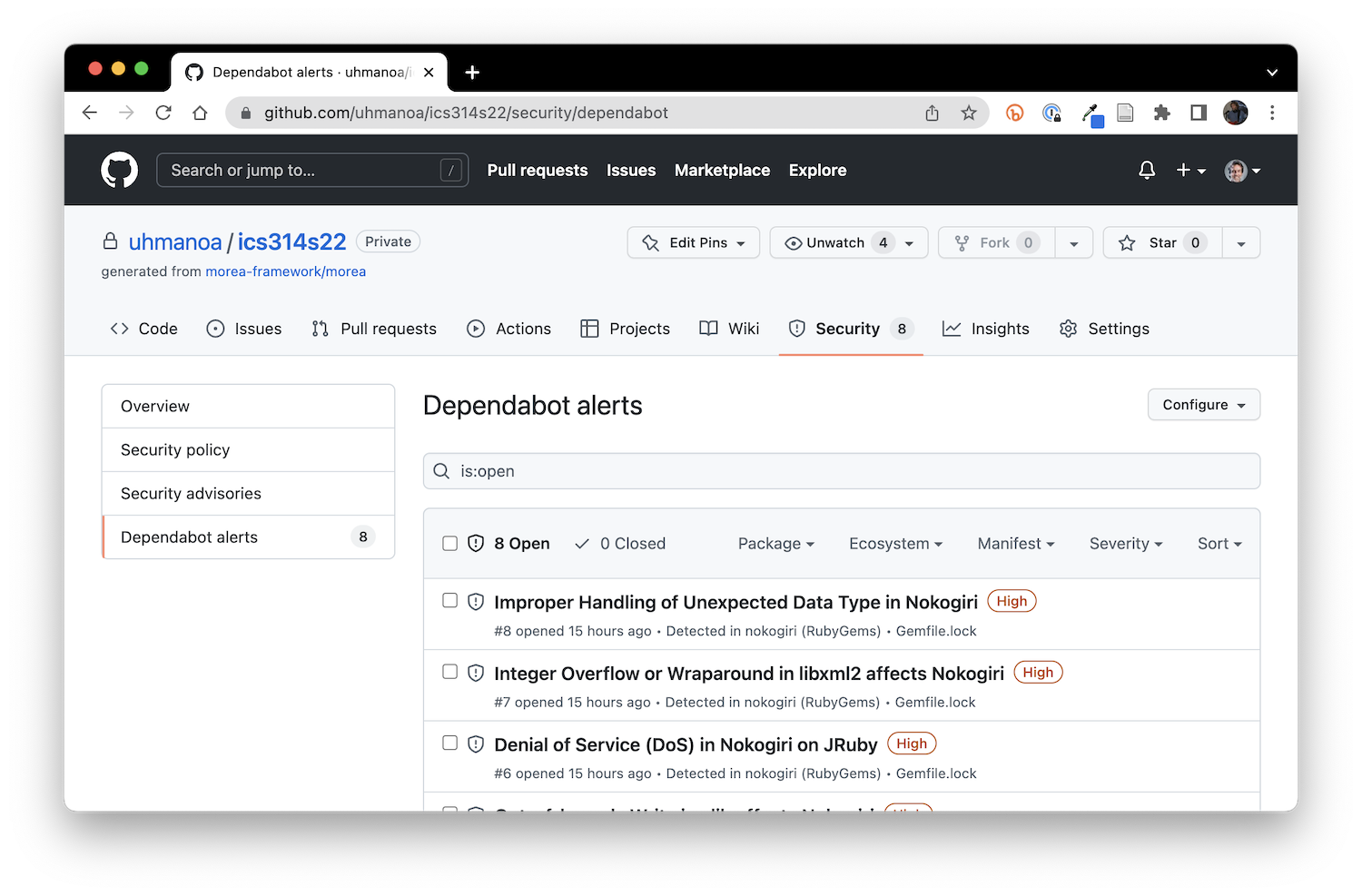Click the browser home icon
Screen dimensions: 1362x896
tap(200, 113)
